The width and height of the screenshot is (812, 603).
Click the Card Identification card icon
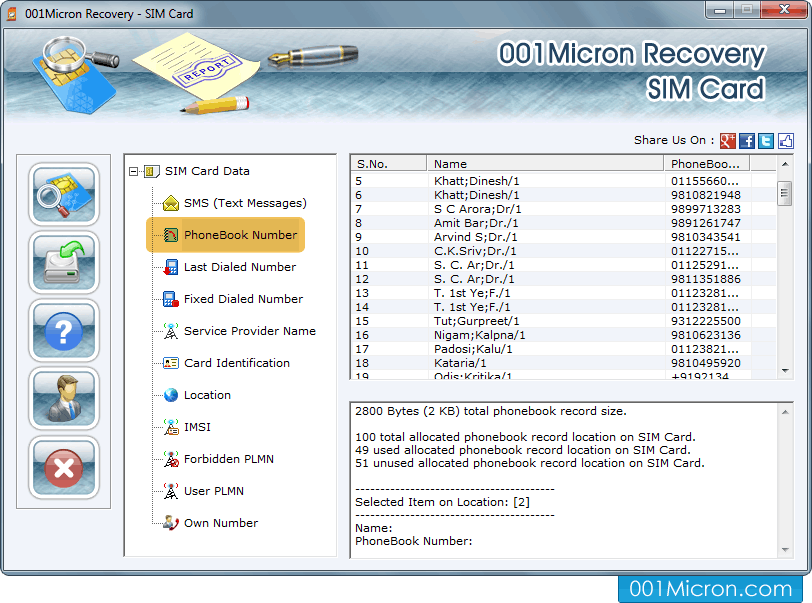[171, 363]
